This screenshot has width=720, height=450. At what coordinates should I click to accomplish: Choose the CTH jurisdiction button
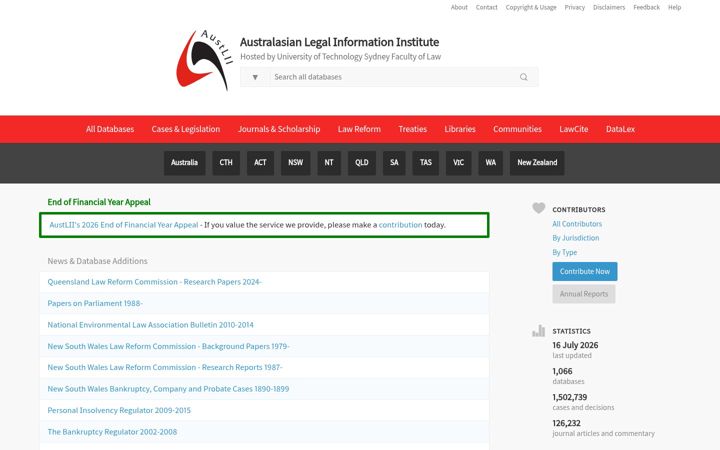click(226, 163)
